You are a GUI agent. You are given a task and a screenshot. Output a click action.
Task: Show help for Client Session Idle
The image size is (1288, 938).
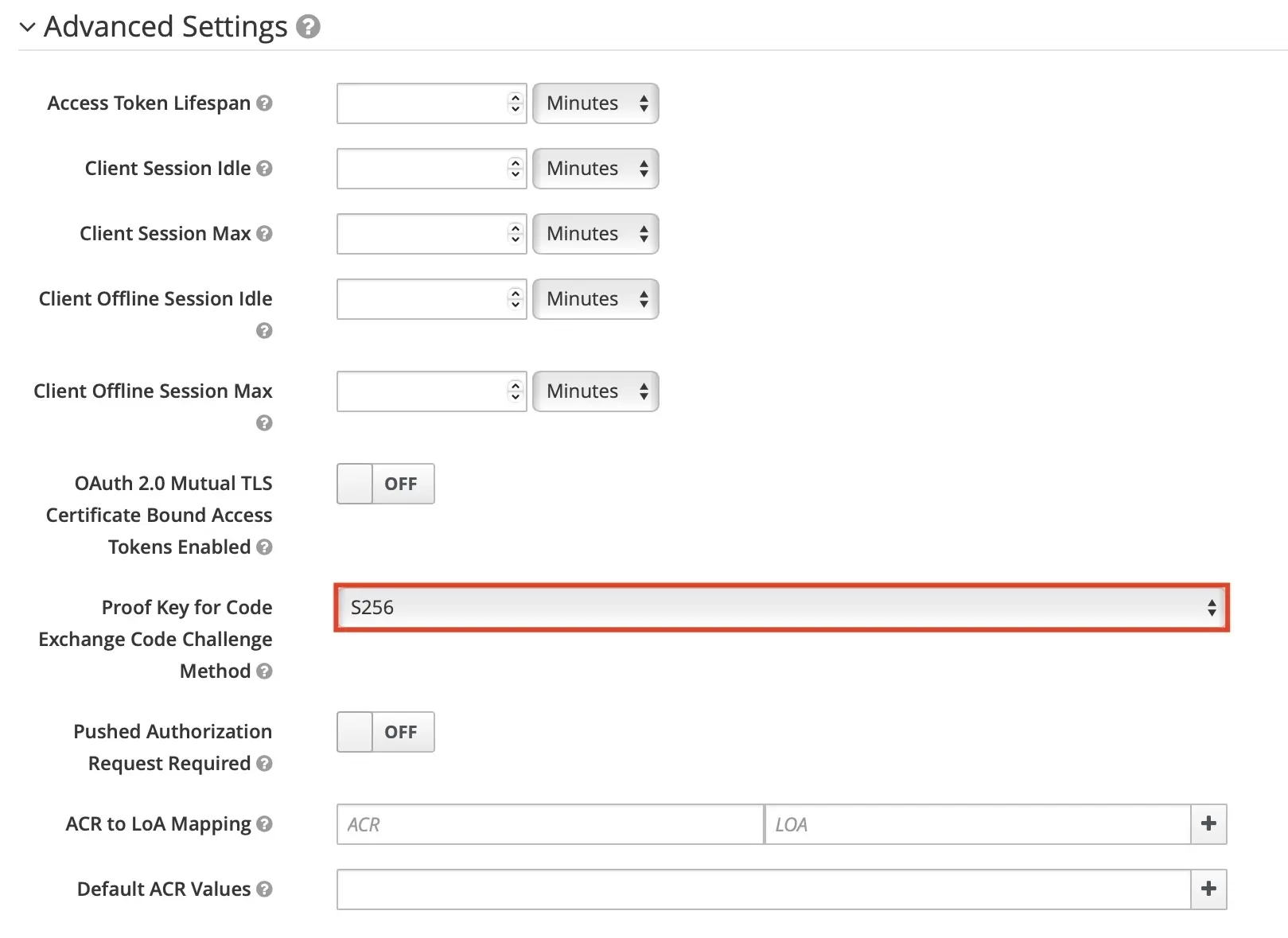tap(265, 169)
